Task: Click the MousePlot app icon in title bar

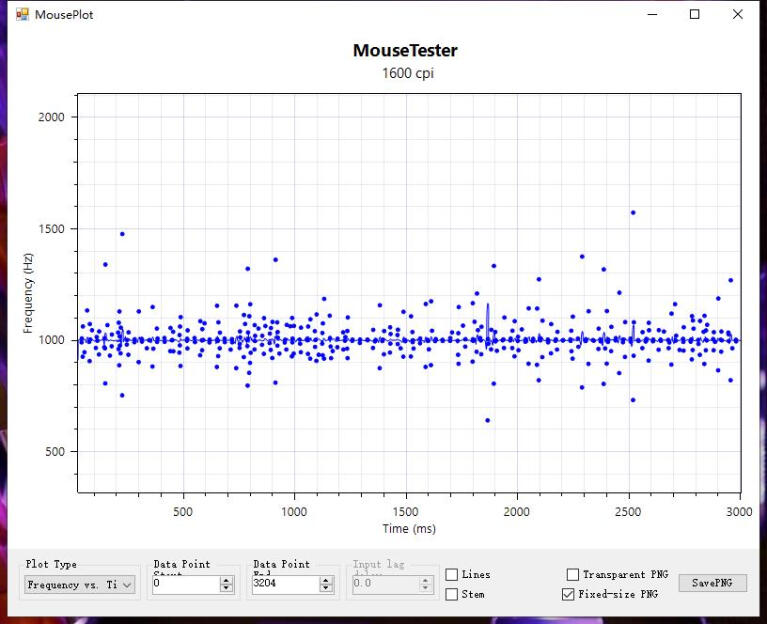Action: (22, 15)
